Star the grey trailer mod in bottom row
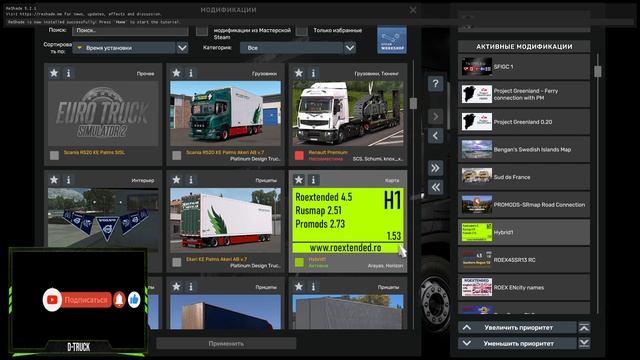Viewport: 640px width, 360px height. pyautogui.click(x=299, y=287)
